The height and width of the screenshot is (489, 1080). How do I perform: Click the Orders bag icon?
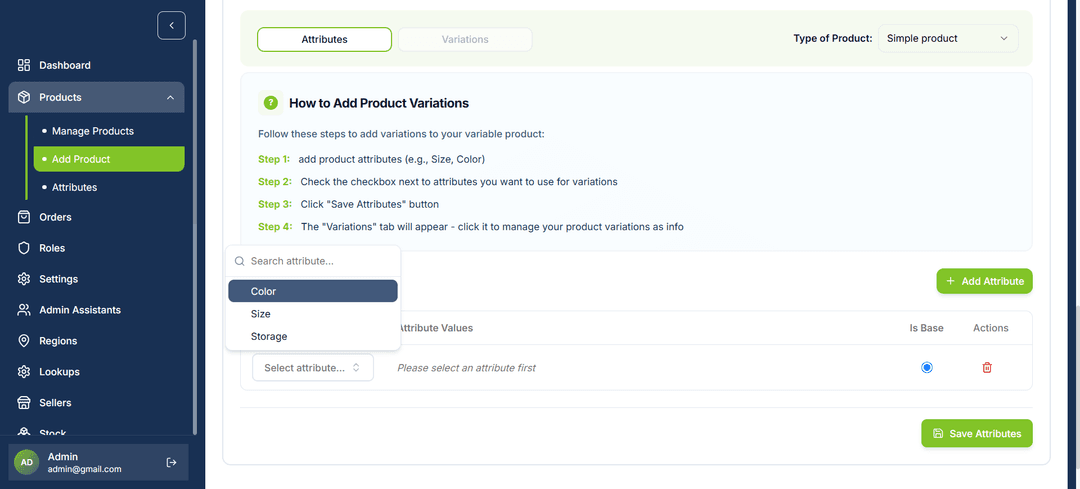click(x=24, y=217)
